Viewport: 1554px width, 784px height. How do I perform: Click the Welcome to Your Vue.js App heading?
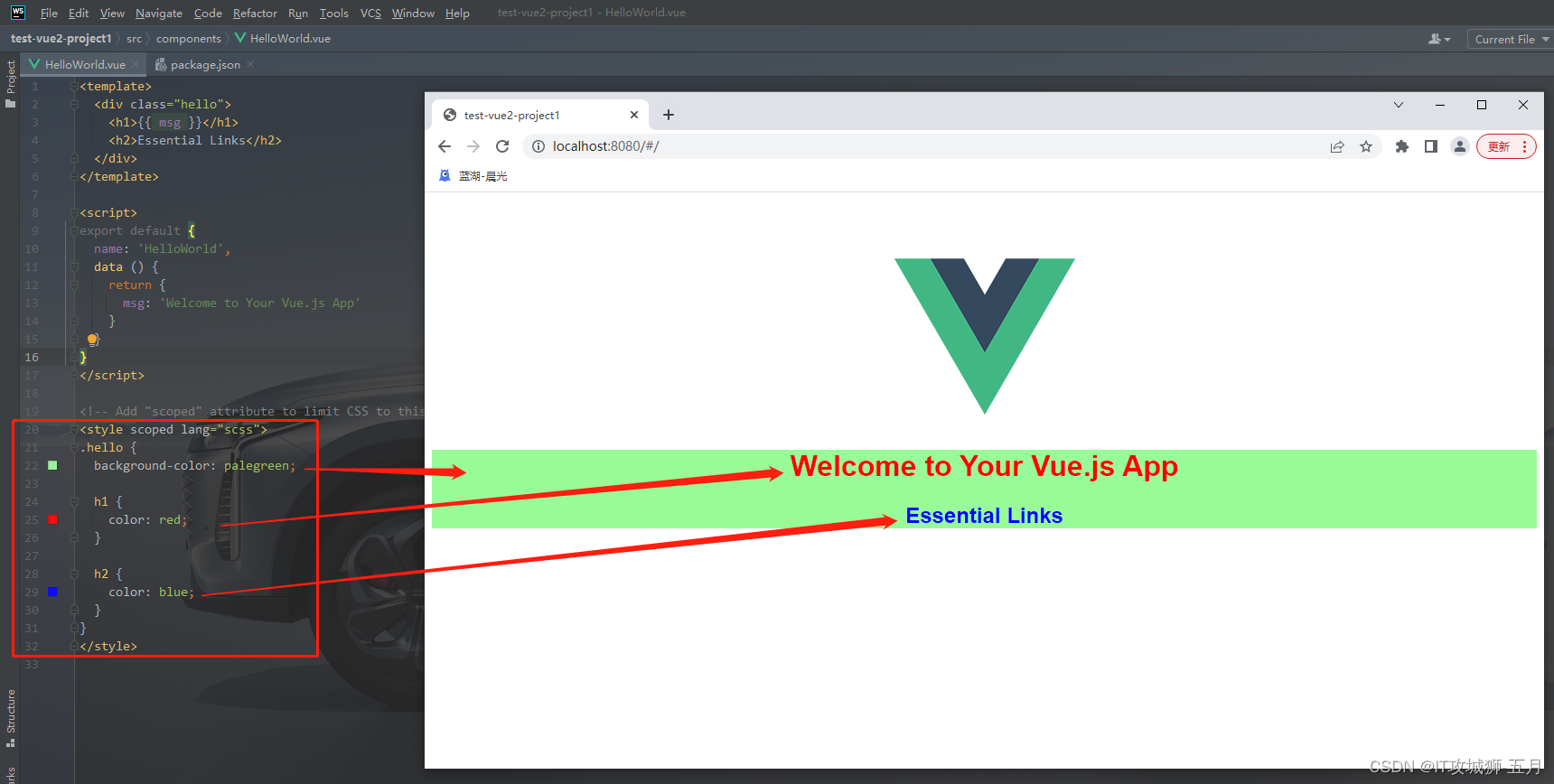pos(984,466)
